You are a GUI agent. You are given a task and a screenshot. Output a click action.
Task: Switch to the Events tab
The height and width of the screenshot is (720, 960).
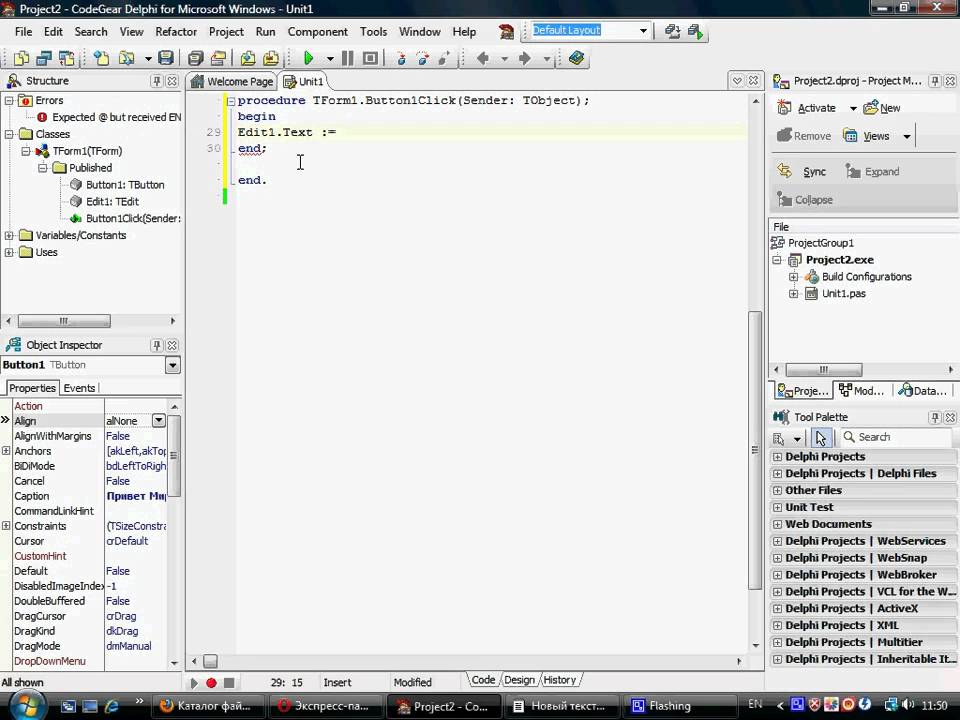[80, 388]
